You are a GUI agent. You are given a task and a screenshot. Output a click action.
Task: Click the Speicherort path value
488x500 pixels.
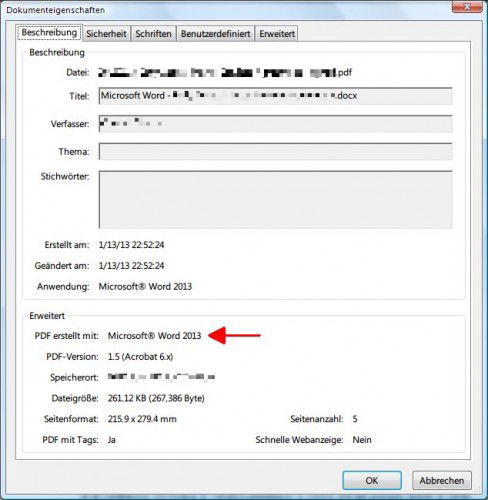click(x=161, y=377)
